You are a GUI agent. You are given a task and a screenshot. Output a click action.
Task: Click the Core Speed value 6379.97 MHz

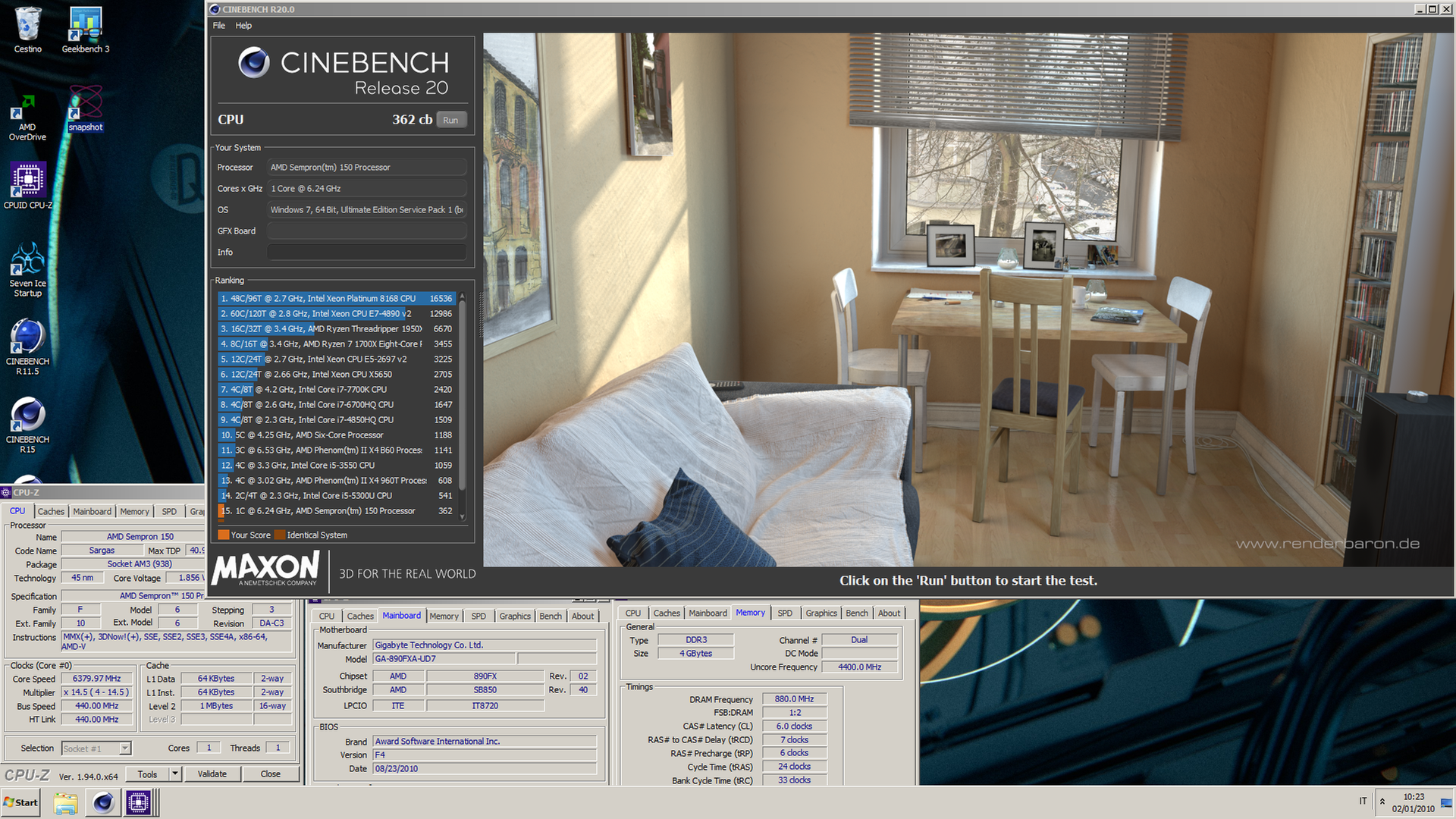click(x=97, y=679)
